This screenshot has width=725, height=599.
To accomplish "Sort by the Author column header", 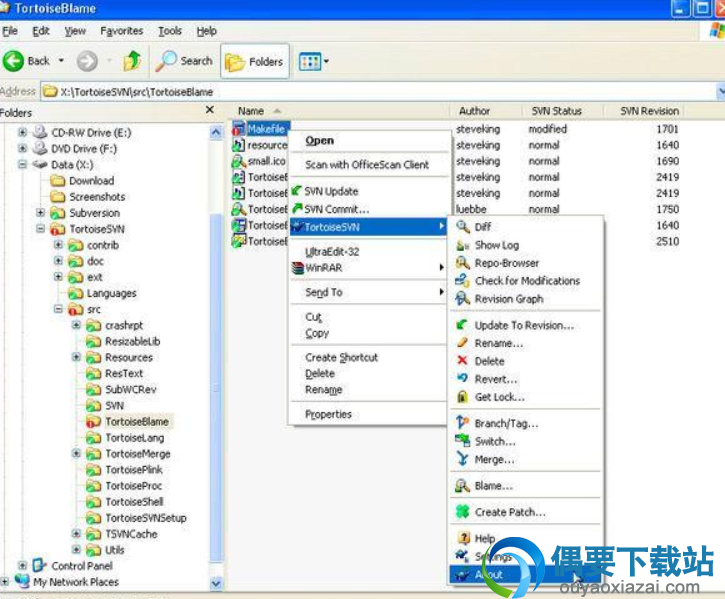I will 486,111.
